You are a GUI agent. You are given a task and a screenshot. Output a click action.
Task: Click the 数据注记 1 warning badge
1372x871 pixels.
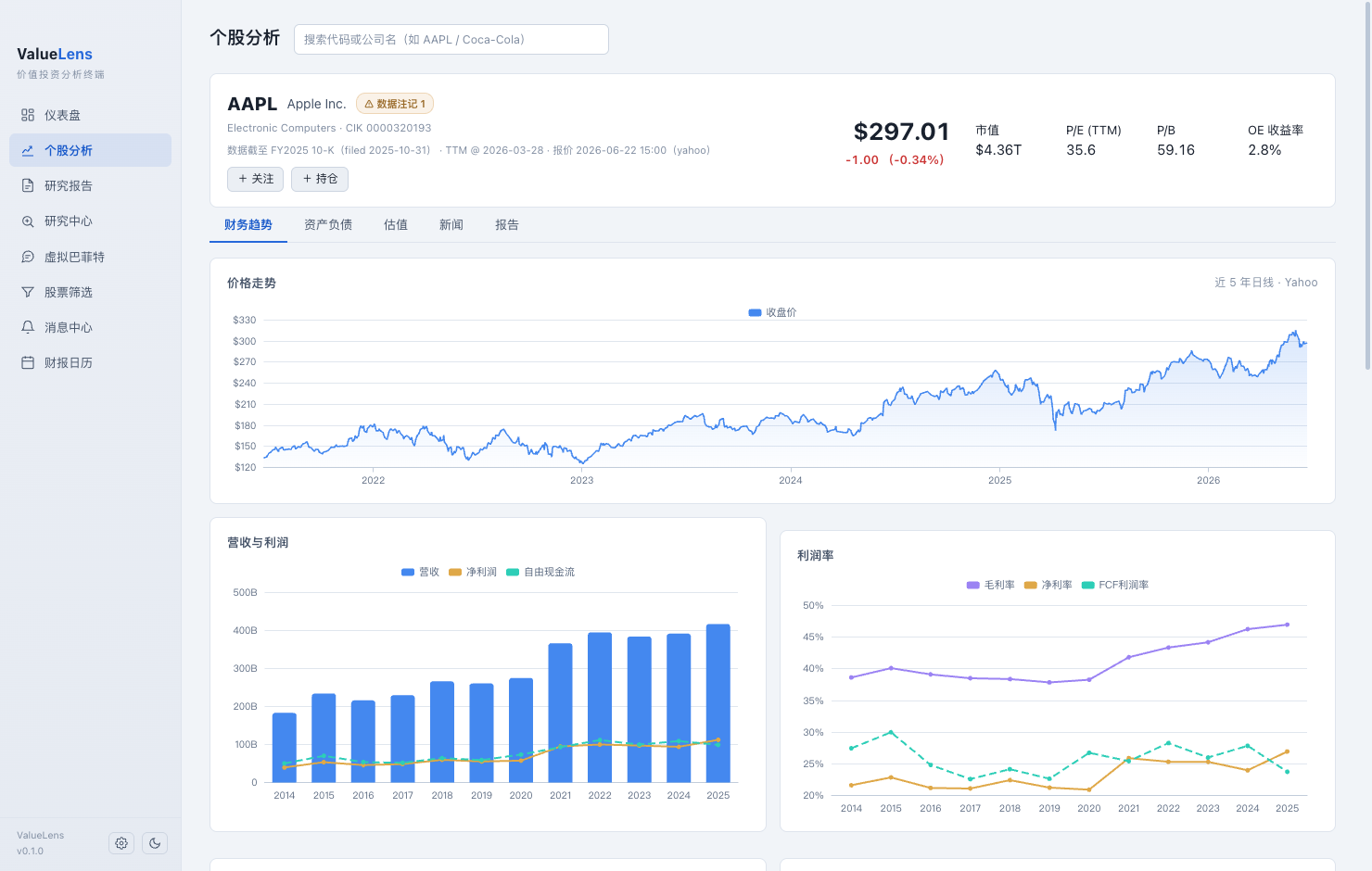click(x=395, y=104)
